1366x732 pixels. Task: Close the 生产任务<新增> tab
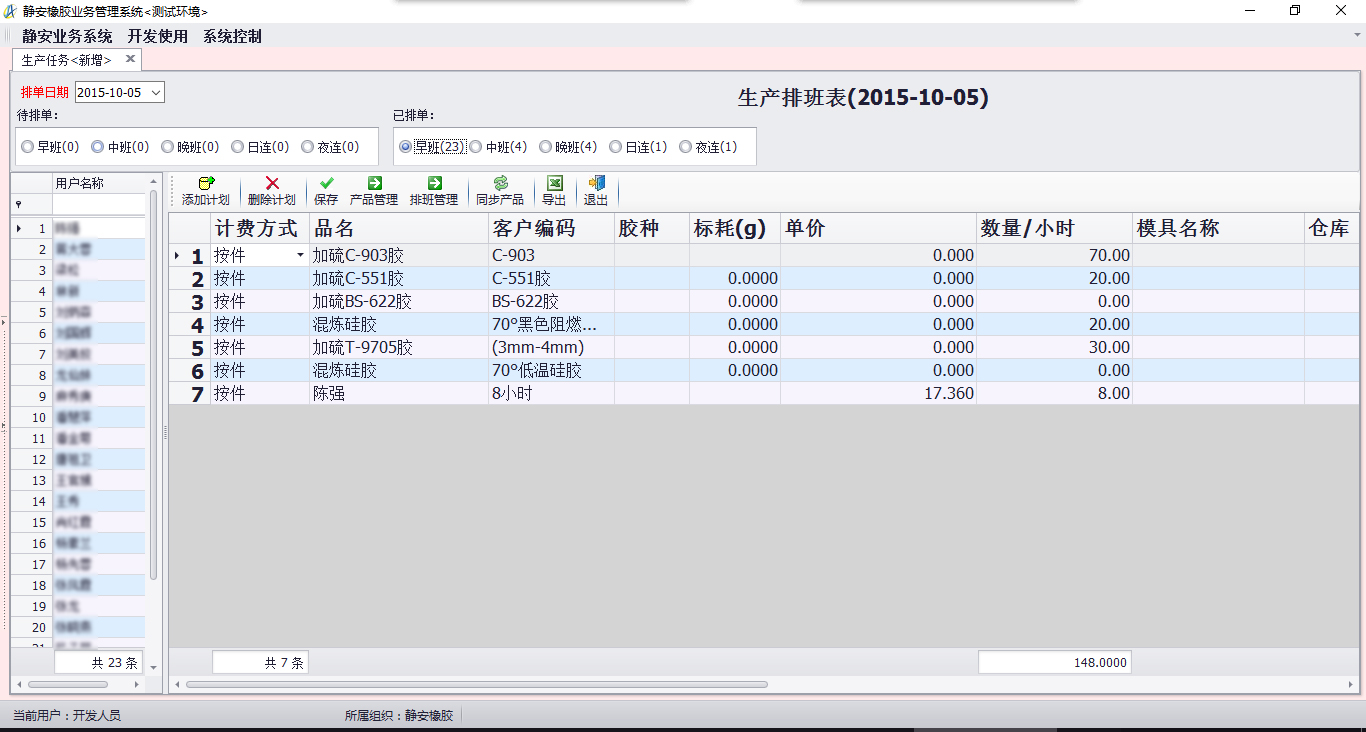click(x=130, y=59)
